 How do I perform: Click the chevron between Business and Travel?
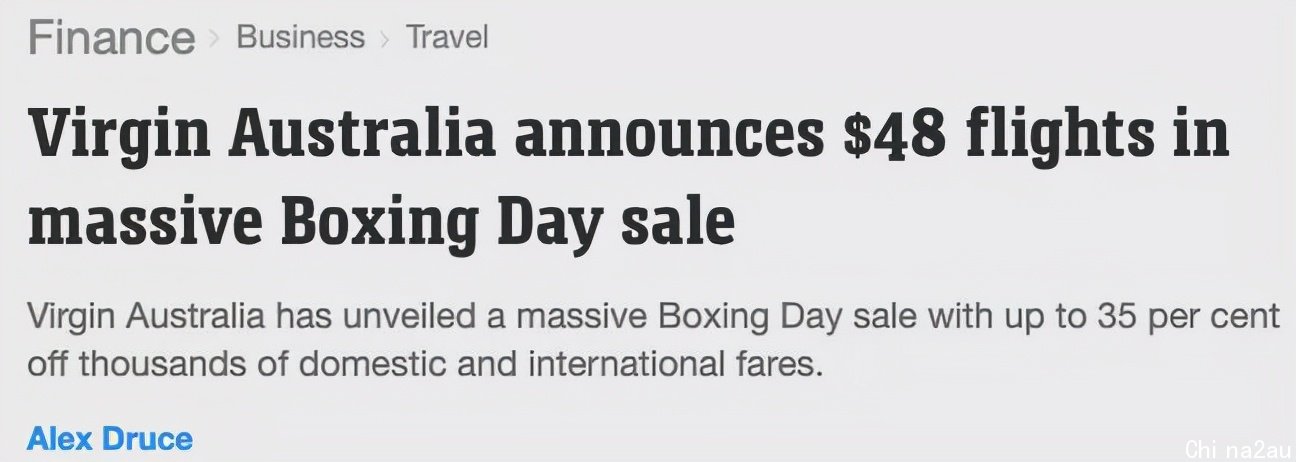[x=385, y=40]
